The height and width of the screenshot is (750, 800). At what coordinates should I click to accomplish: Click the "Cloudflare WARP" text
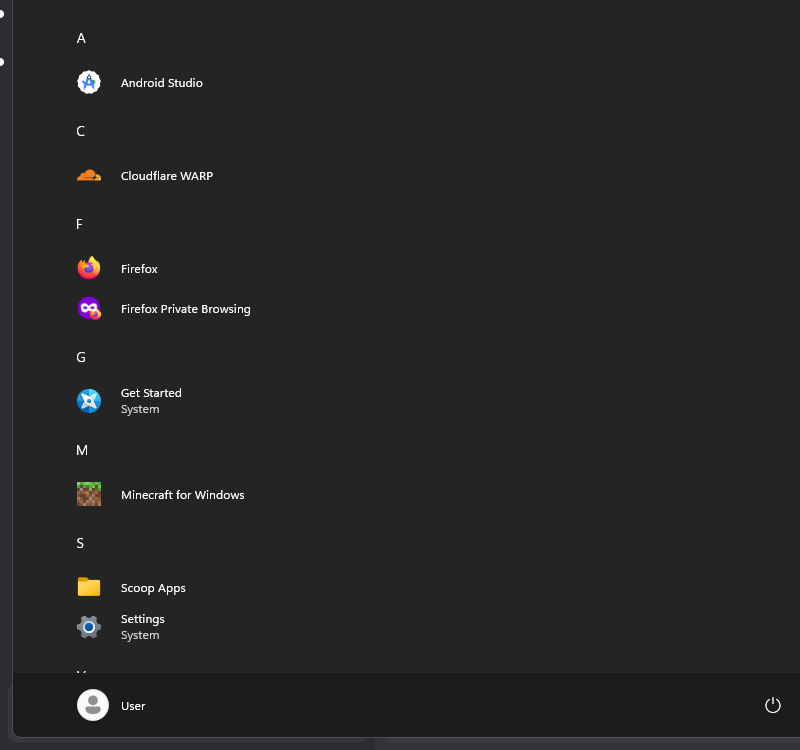(x=167, y=176)
